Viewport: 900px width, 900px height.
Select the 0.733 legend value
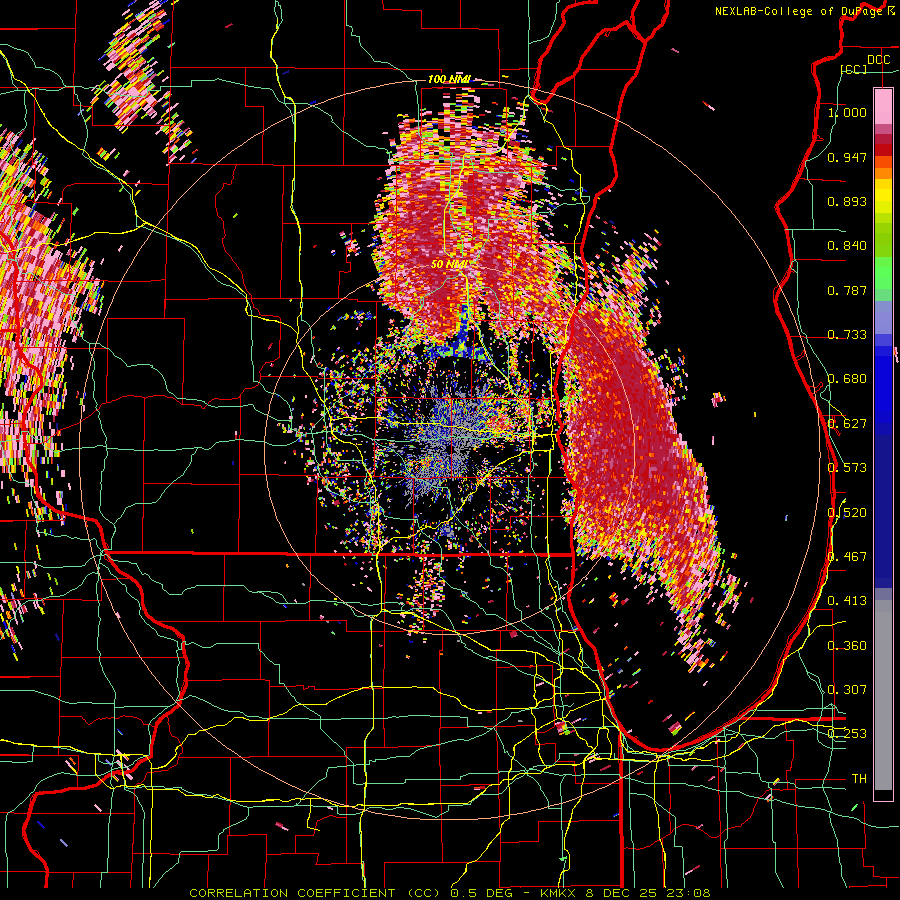pos(847,335)
